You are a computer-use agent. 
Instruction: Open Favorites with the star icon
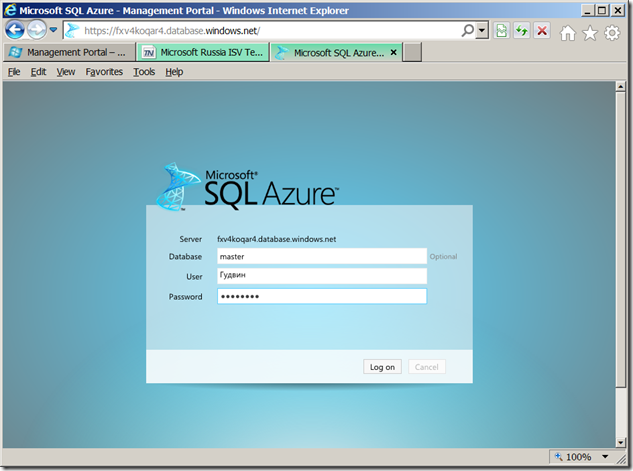point(590,33)
